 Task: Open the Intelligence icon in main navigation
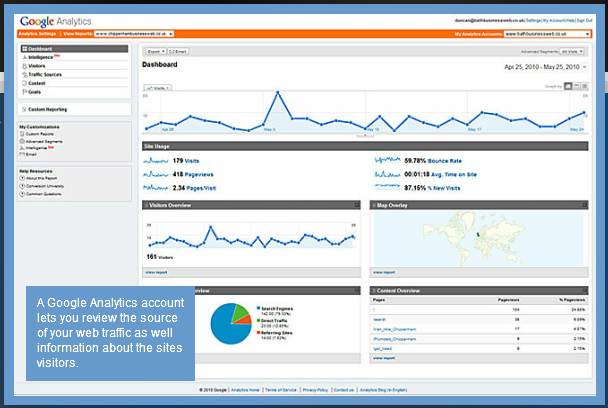[24, 57]
